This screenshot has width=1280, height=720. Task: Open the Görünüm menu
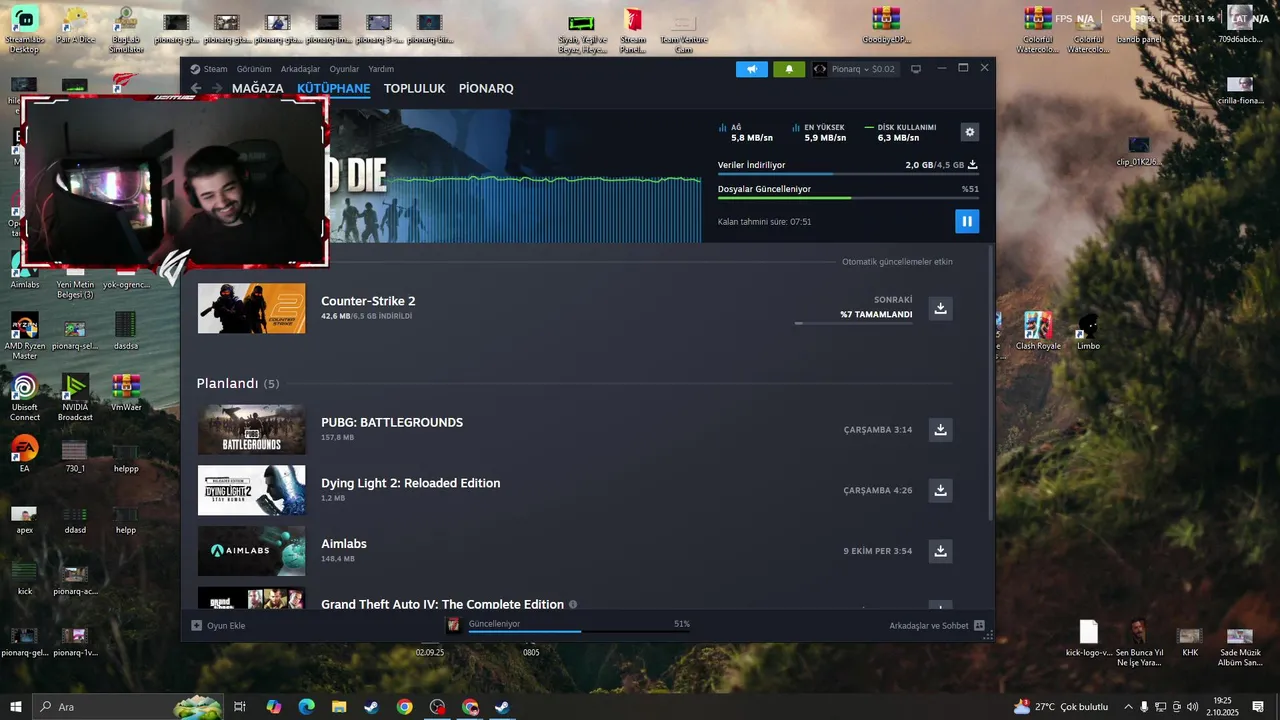tap(254, 69)
